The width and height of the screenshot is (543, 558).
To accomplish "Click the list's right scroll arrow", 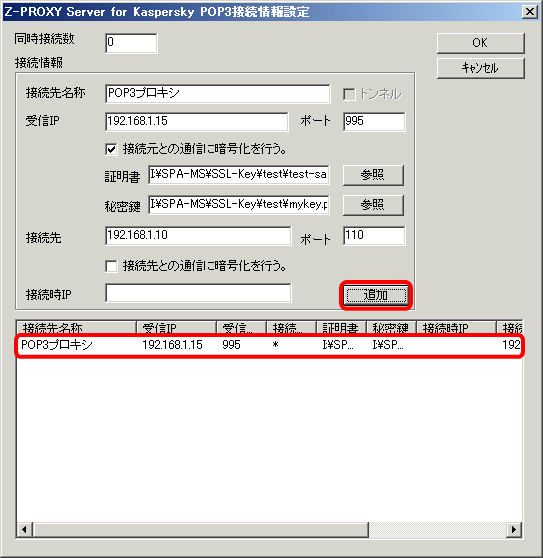I will tap(514, 529).
